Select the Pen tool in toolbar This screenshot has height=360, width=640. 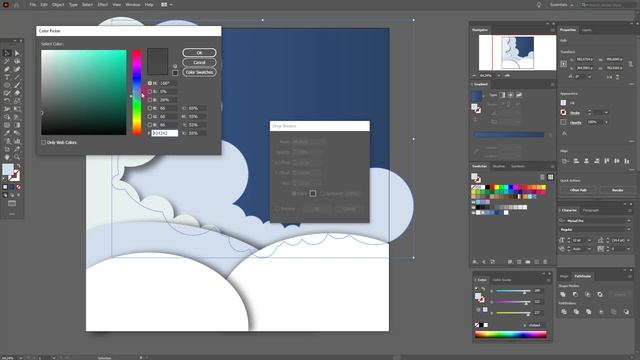[7, 69]
